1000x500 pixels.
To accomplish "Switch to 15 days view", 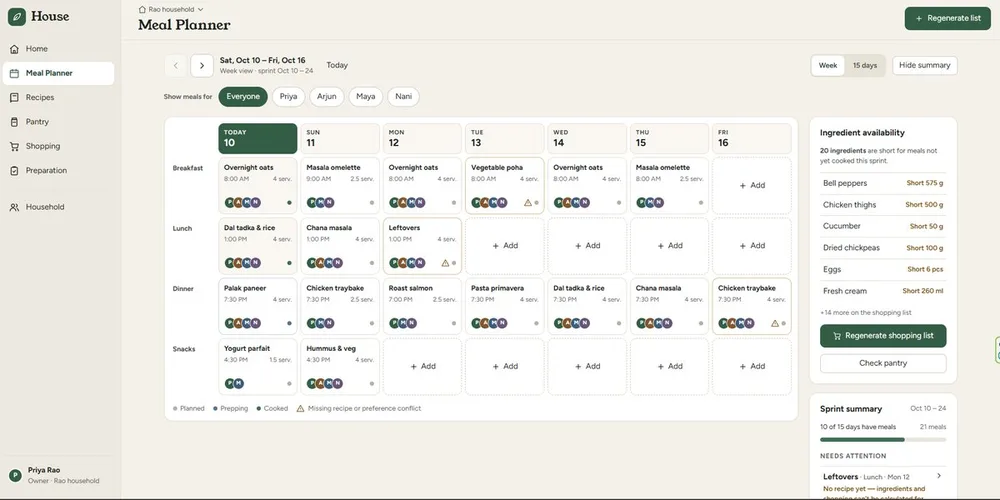I will (x=865, y=66).
